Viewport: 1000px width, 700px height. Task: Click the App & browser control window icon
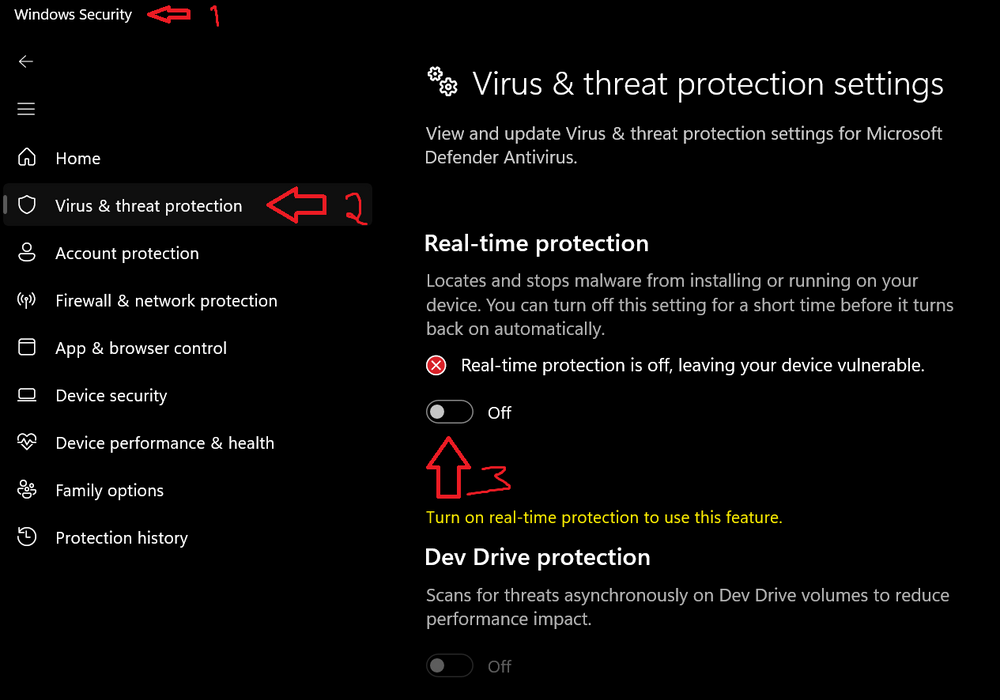click(27, 347)
